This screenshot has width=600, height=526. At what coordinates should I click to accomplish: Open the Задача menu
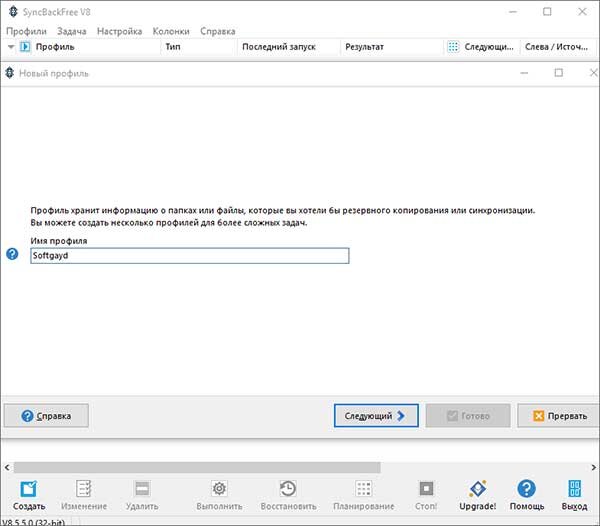pos(72,31)
